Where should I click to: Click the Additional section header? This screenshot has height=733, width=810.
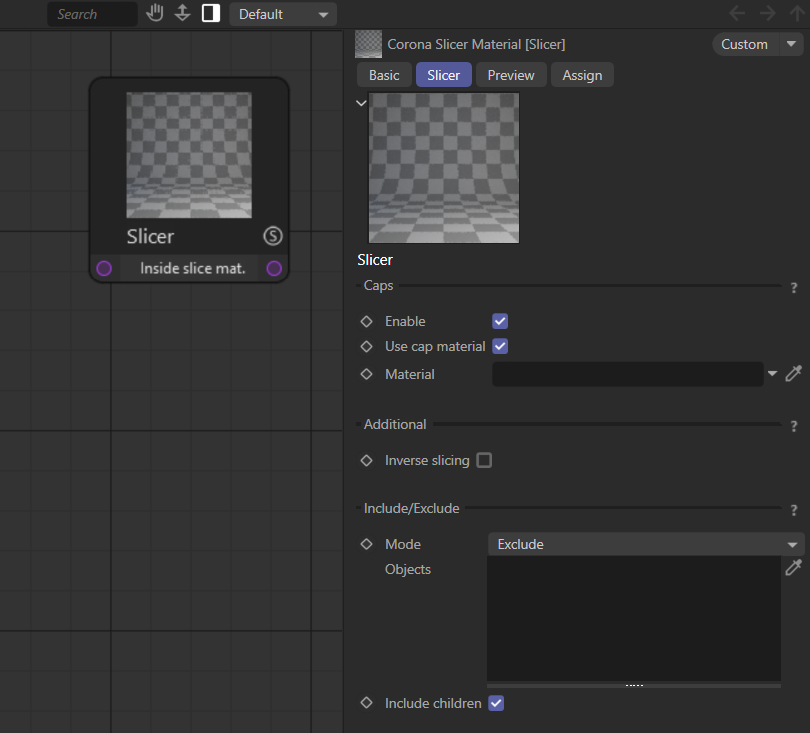pos(395,424)
